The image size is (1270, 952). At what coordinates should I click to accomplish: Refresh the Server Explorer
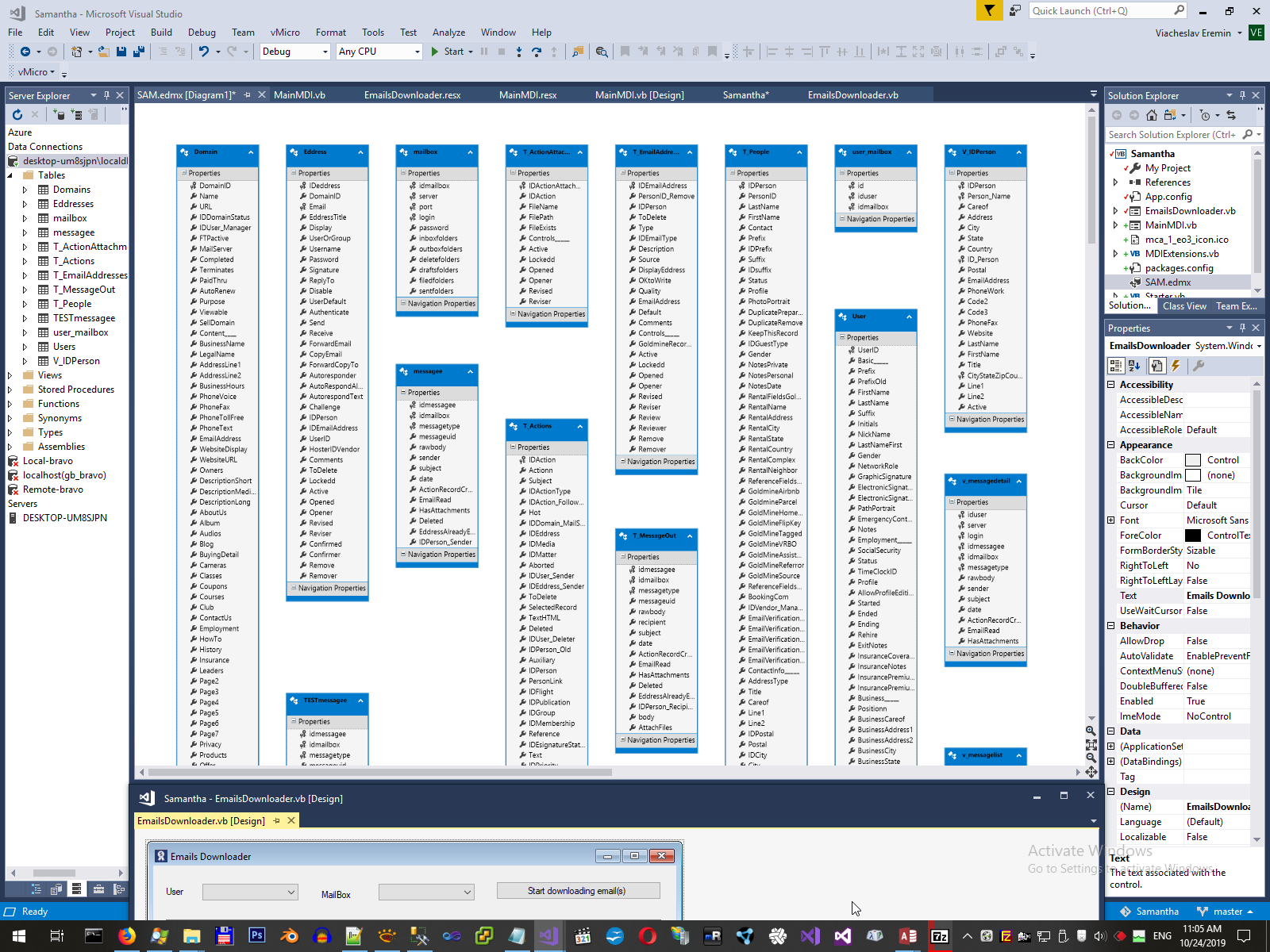(x=17, y=114)
